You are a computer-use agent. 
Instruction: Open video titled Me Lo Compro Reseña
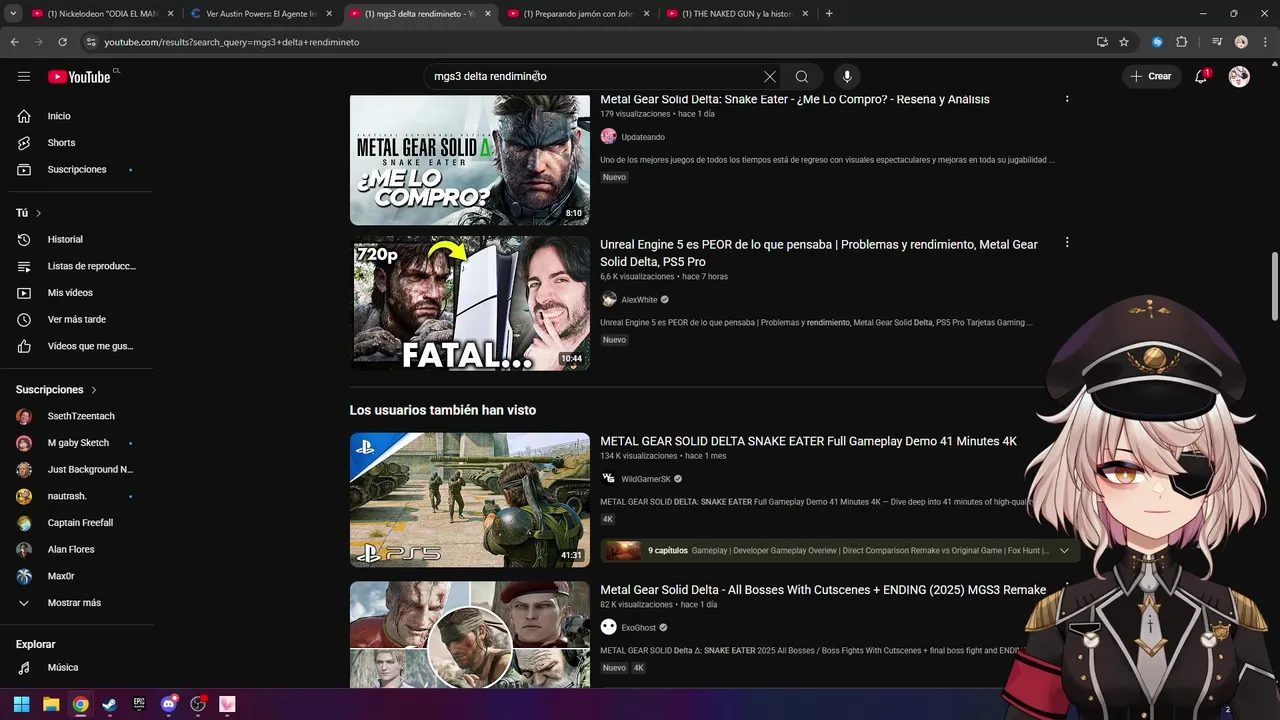point(795,99)
